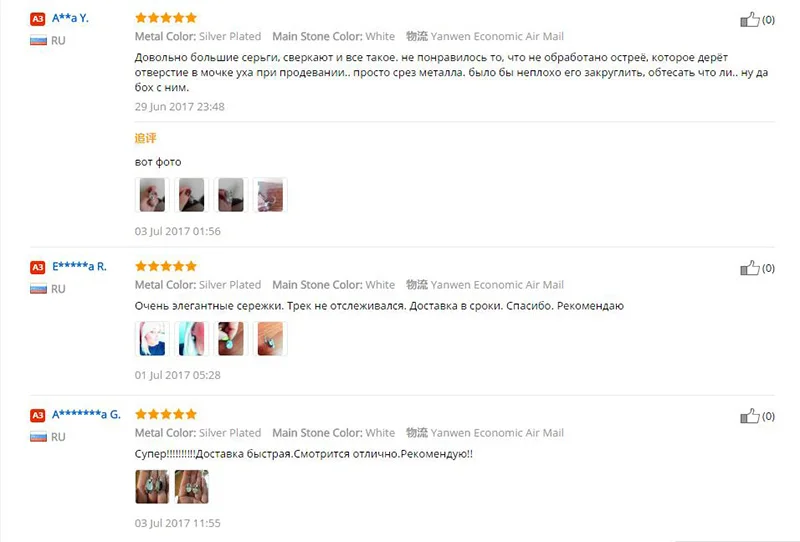Click A3 badge next to A**a Y.
The image size is (800, 542).
(x=38, y=19)
